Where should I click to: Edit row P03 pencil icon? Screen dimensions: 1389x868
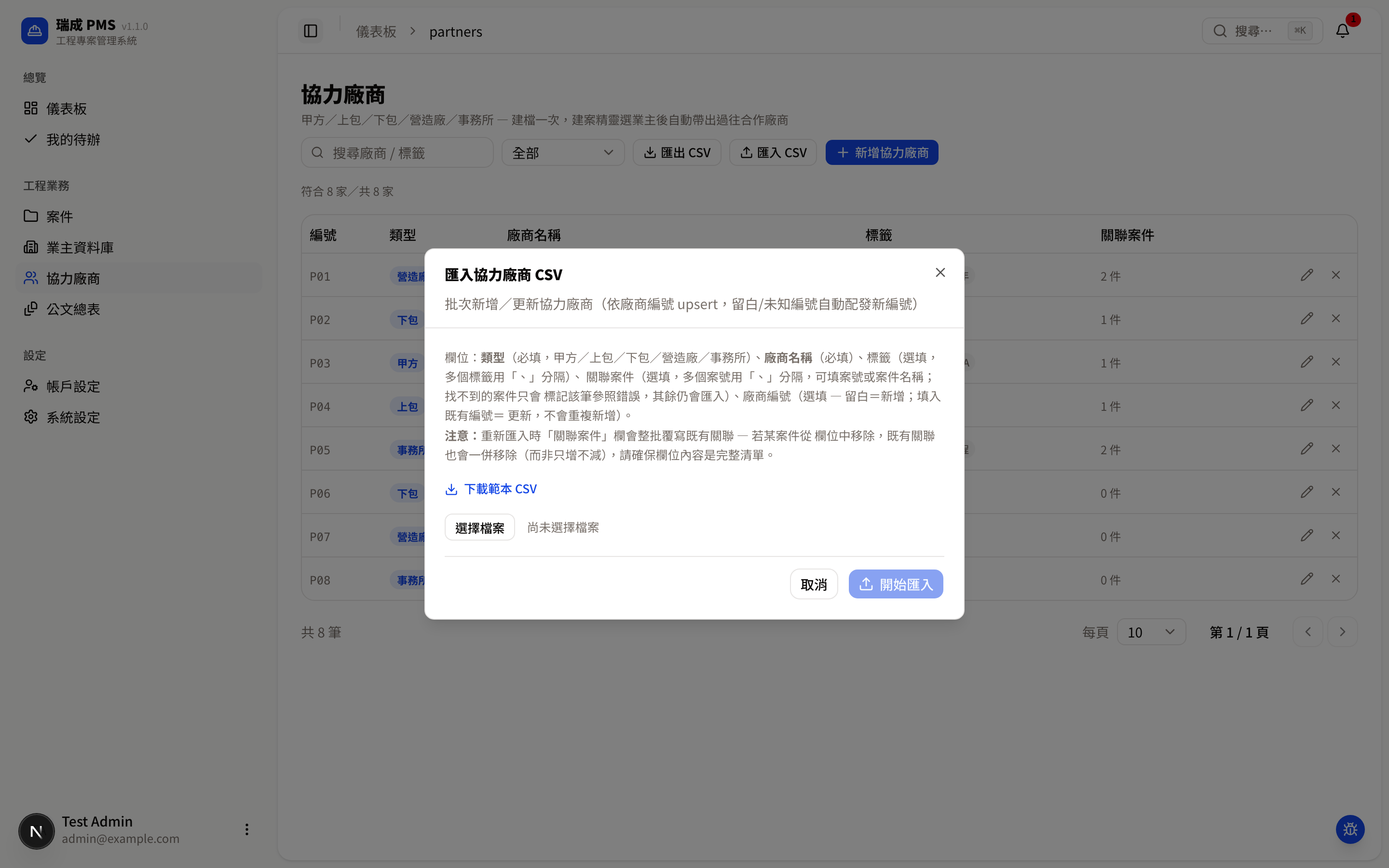1307,362
